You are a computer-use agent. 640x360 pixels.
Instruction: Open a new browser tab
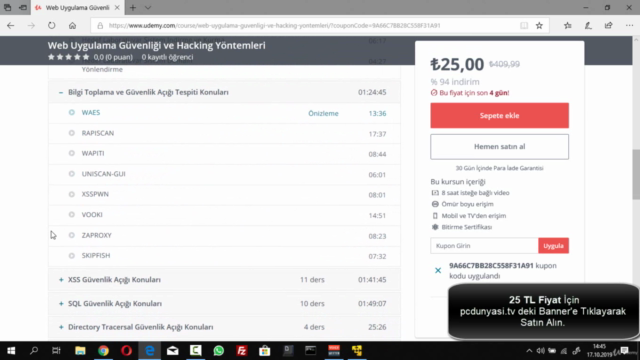133,7
